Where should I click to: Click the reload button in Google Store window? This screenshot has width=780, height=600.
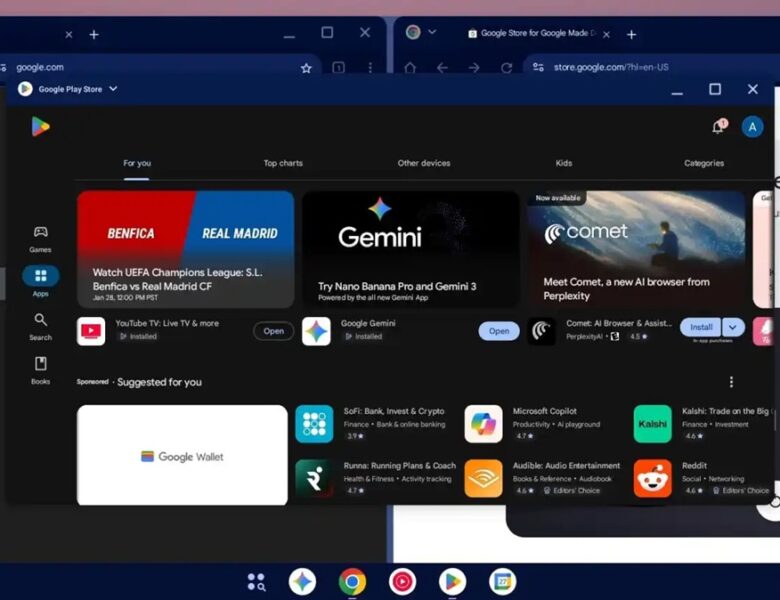click(x=506, y=68)
